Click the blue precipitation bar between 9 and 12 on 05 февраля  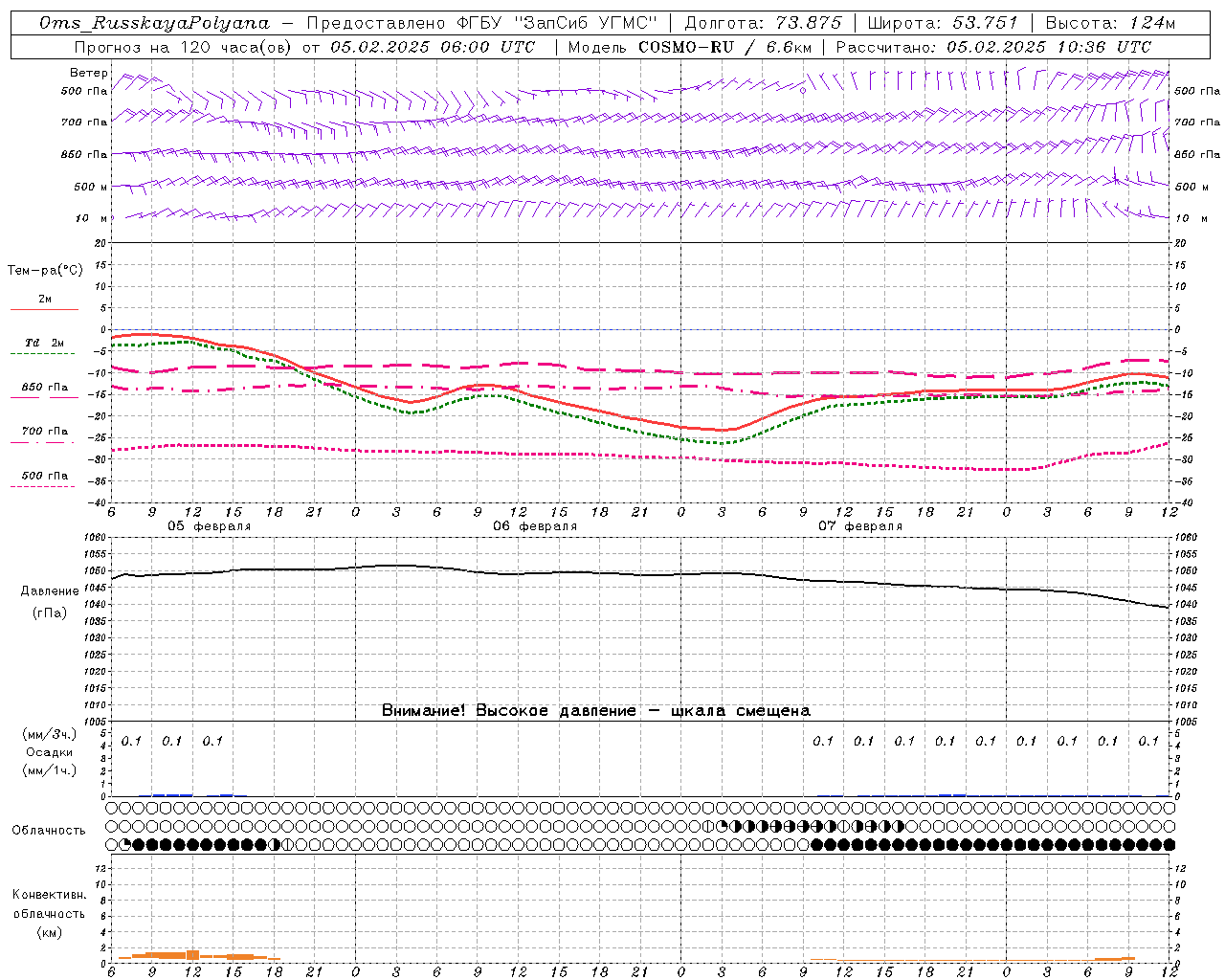pyautogui.click(x=172, y=794)
